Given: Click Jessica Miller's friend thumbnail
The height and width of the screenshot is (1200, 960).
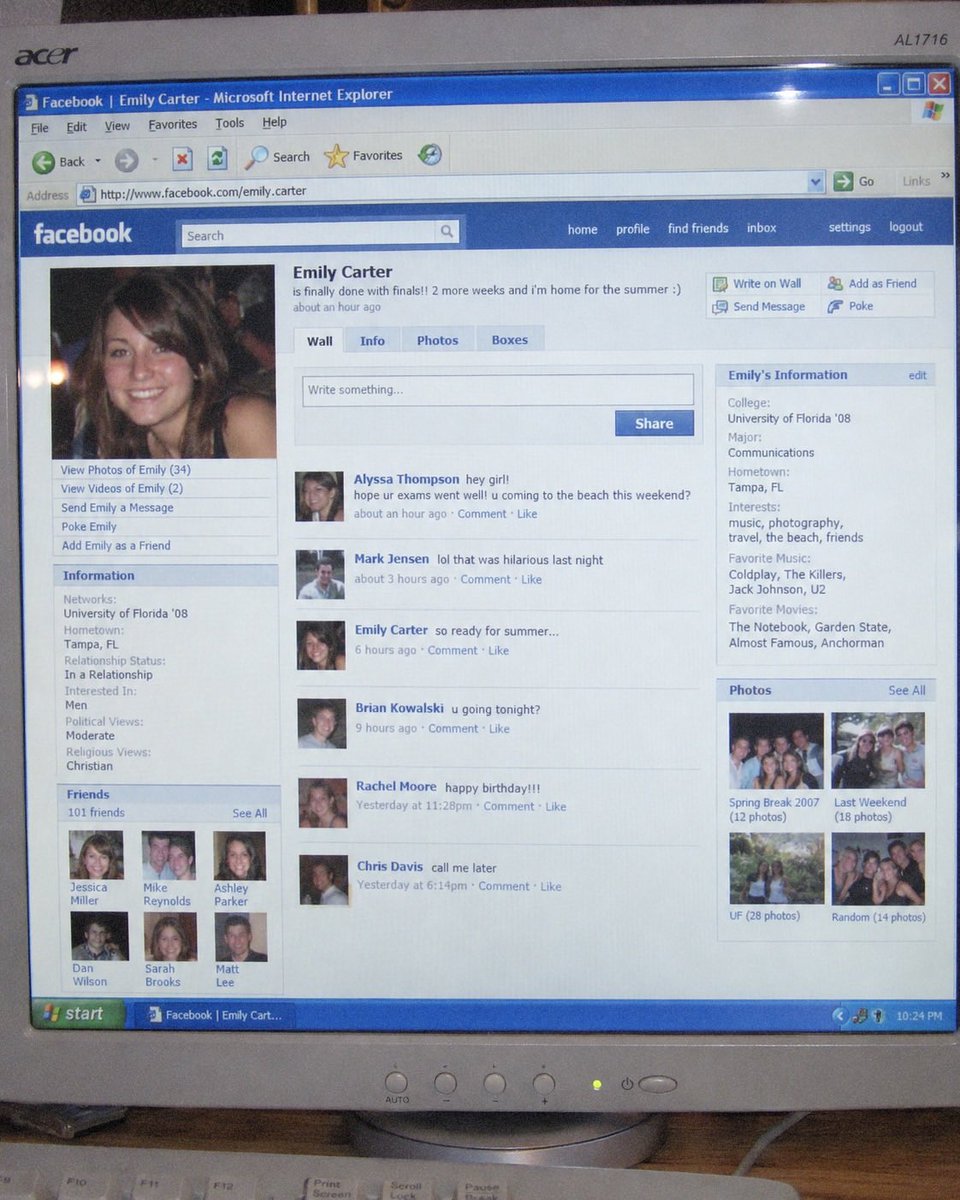Looking at the screenshot, I should 96,855.
